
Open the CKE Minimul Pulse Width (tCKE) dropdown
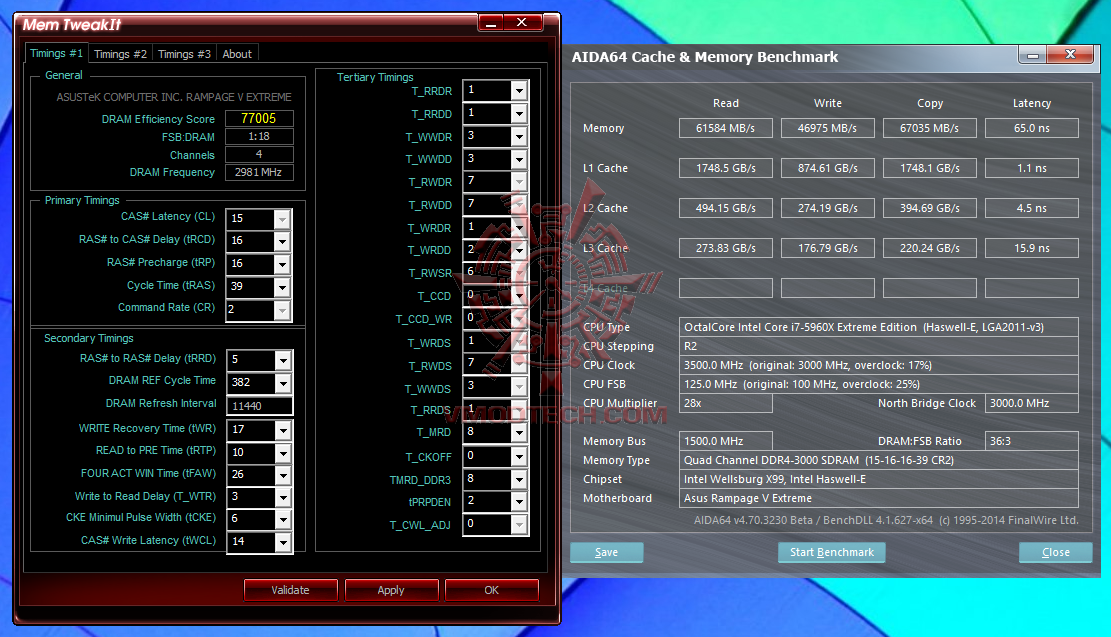(x=283, y=519)
